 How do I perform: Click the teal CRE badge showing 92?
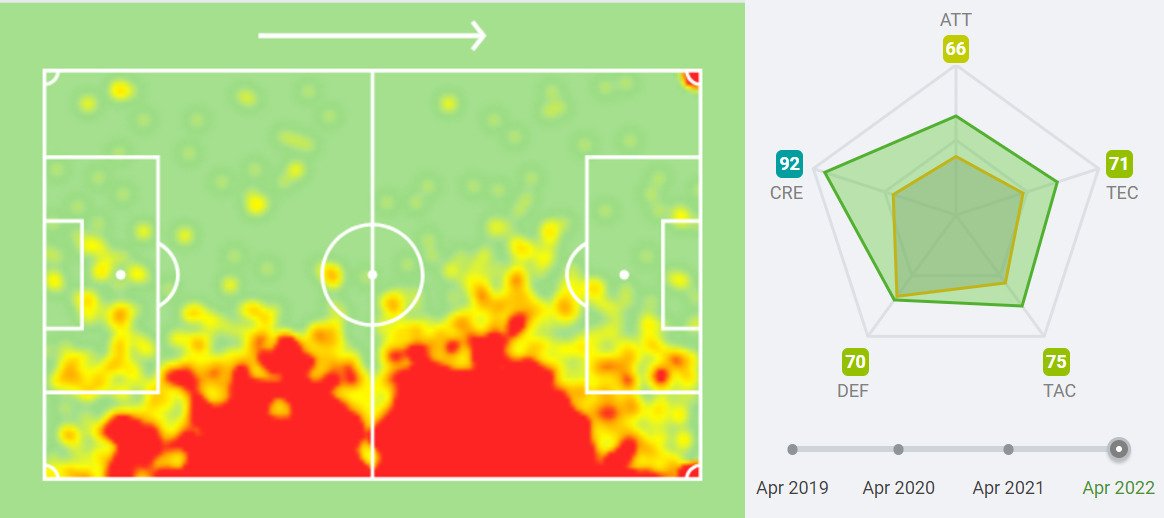pyautogui.click(x=789, y=163)
